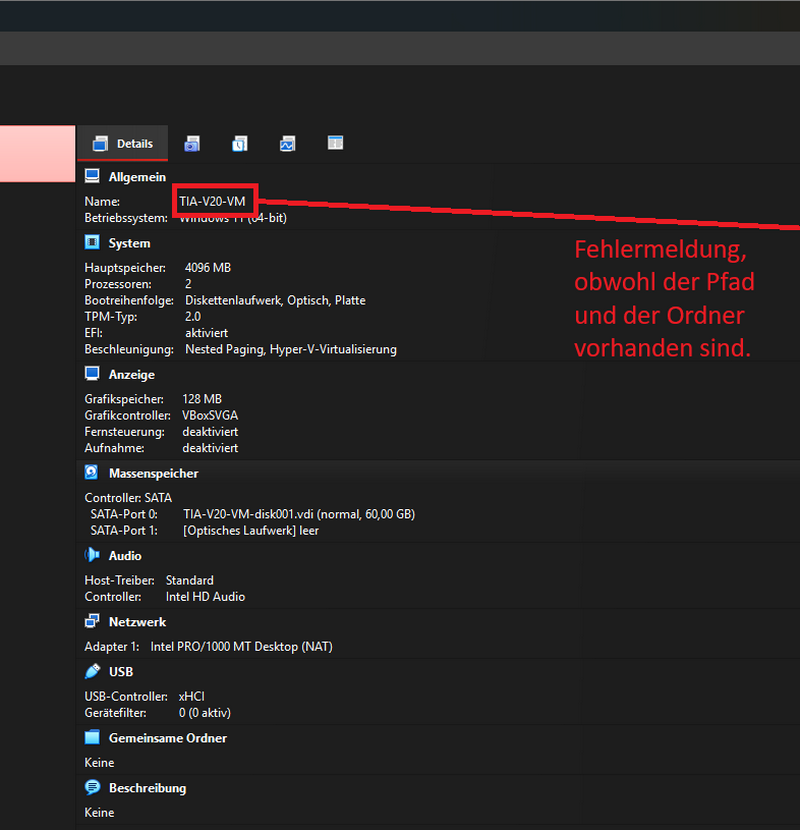Click the Massenspeicher section icon
This screenshot has width=800, height=830.
[92, 472]
